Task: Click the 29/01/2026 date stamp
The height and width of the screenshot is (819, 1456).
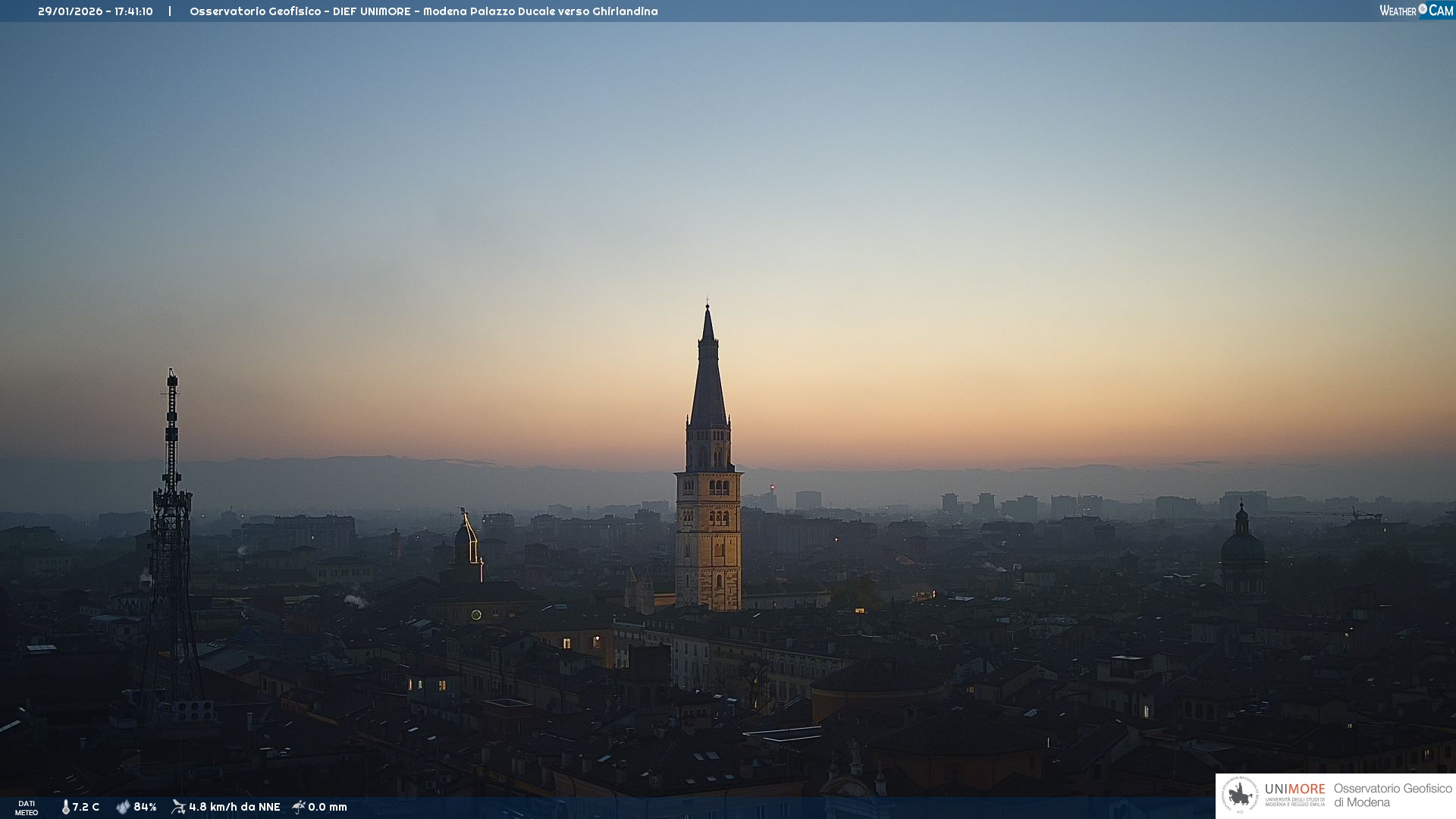Action: coord(70,11)
